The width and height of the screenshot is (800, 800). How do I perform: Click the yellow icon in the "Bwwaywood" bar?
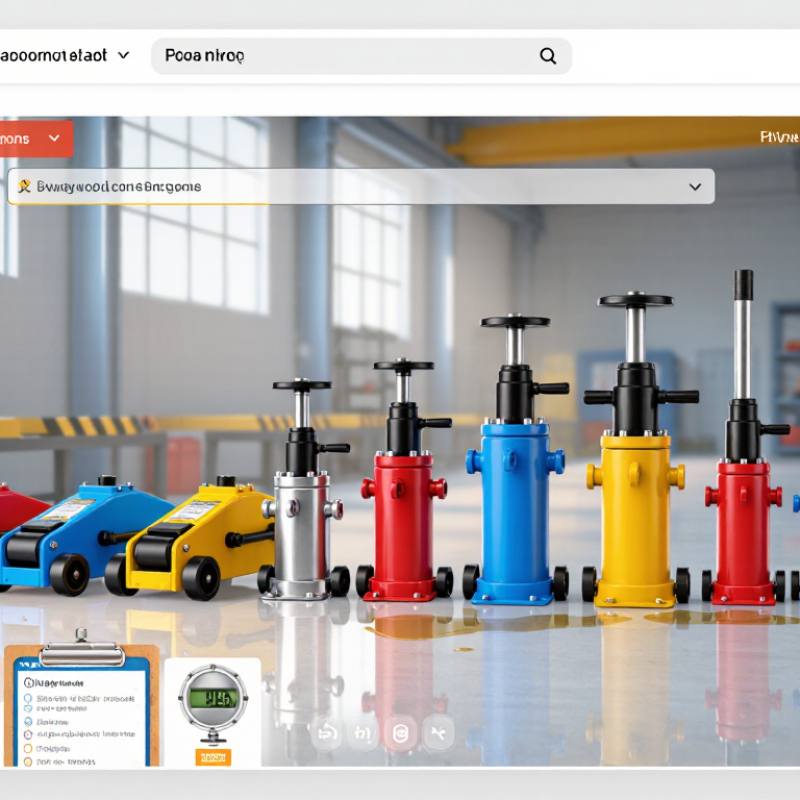pyautogui.click(x=24, y=186)
